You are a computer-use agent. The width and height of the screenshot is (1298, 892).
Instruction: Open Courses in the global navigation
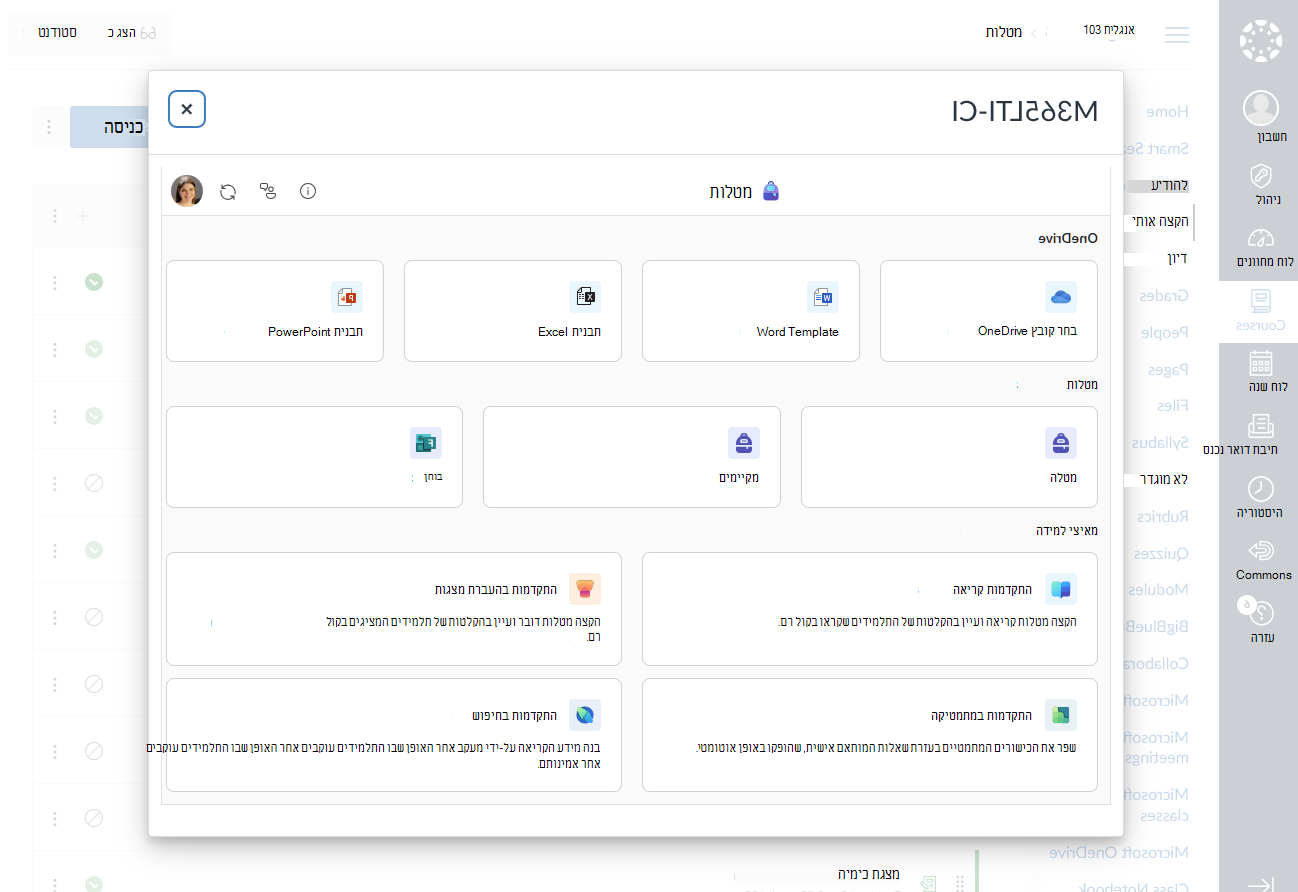pyautogui.click(x=1260, y=311)
